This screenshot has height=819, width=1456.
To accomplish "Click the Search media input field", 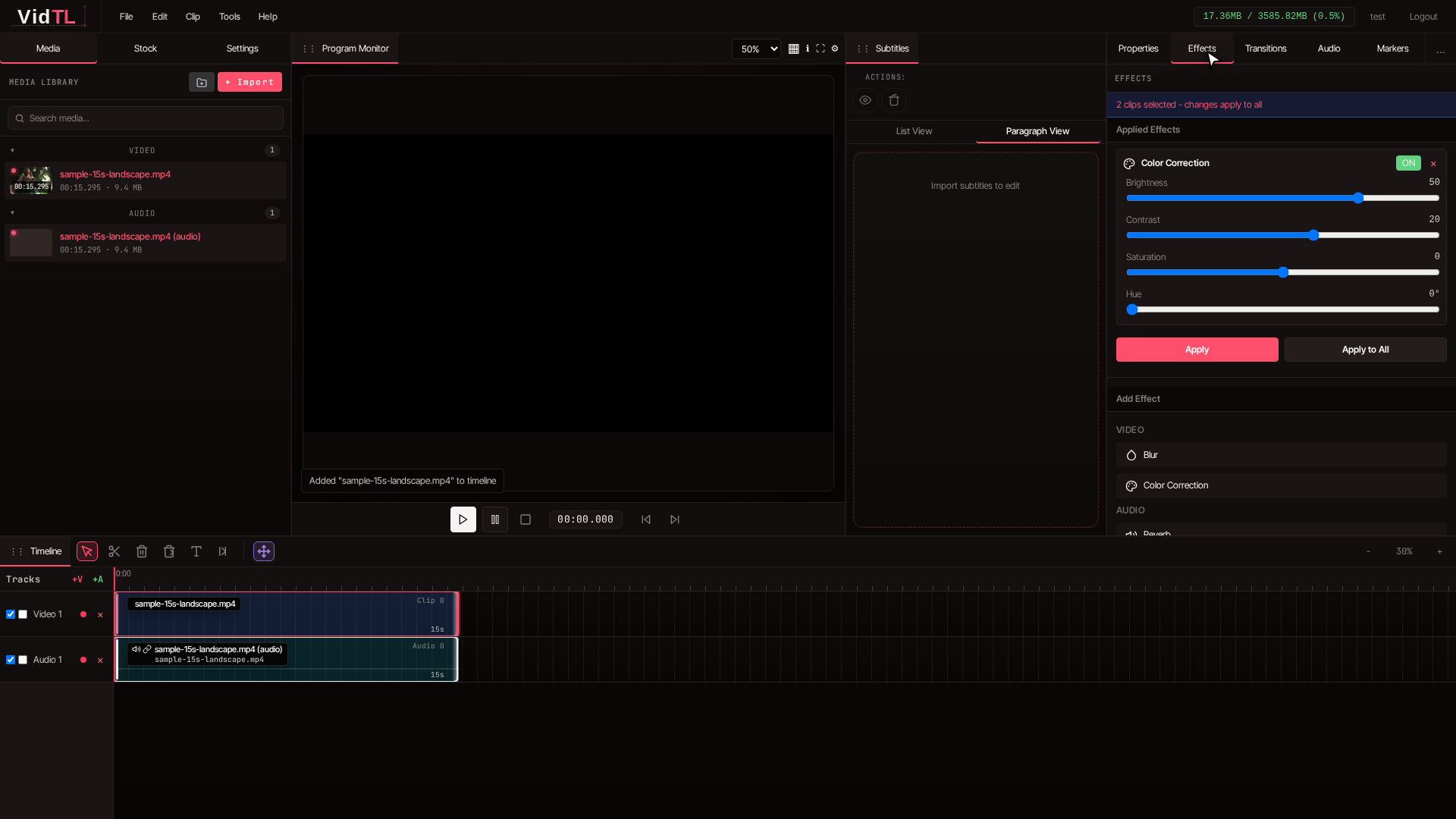I will [x=146, y=118].
